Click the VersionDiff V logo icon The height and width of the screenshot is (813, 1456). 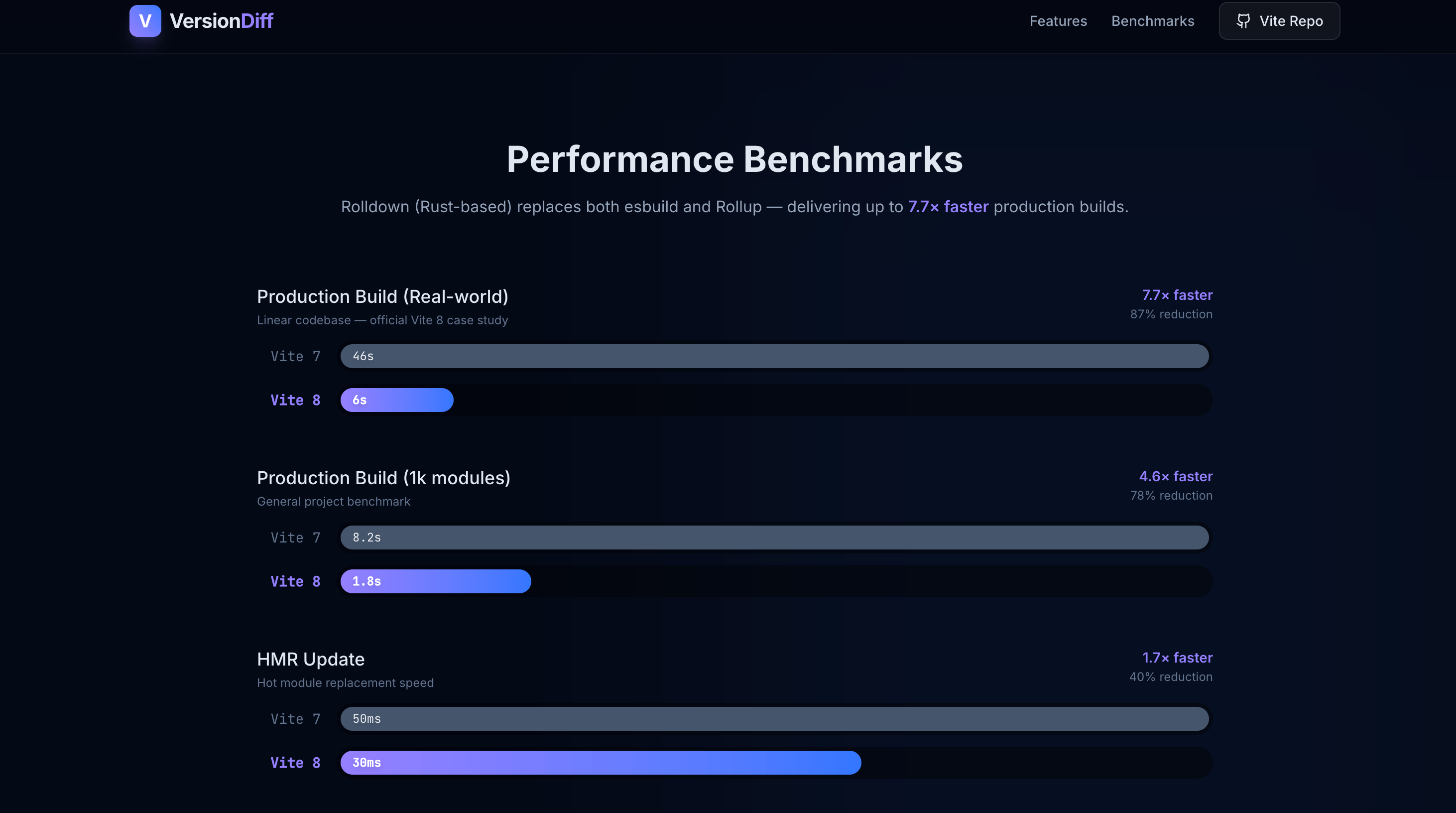click(x=145, y=21)
